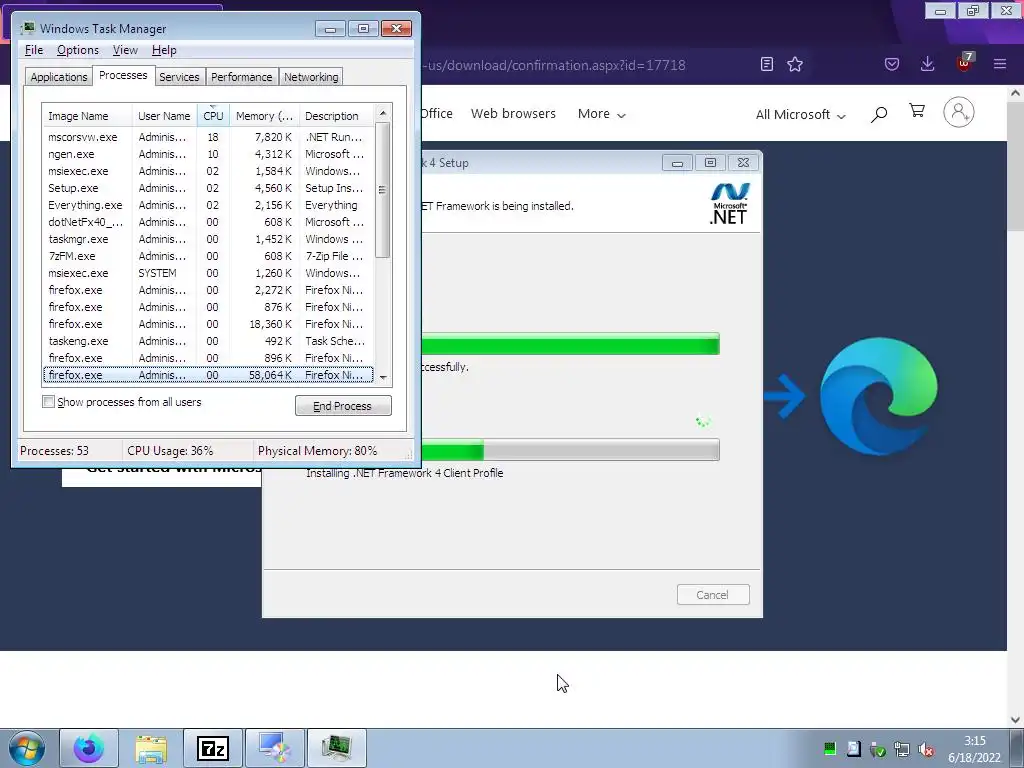This screenshot has height=768, width=1024.
Task: Click browser page scroll down arrow
Action: point(1016,720)
